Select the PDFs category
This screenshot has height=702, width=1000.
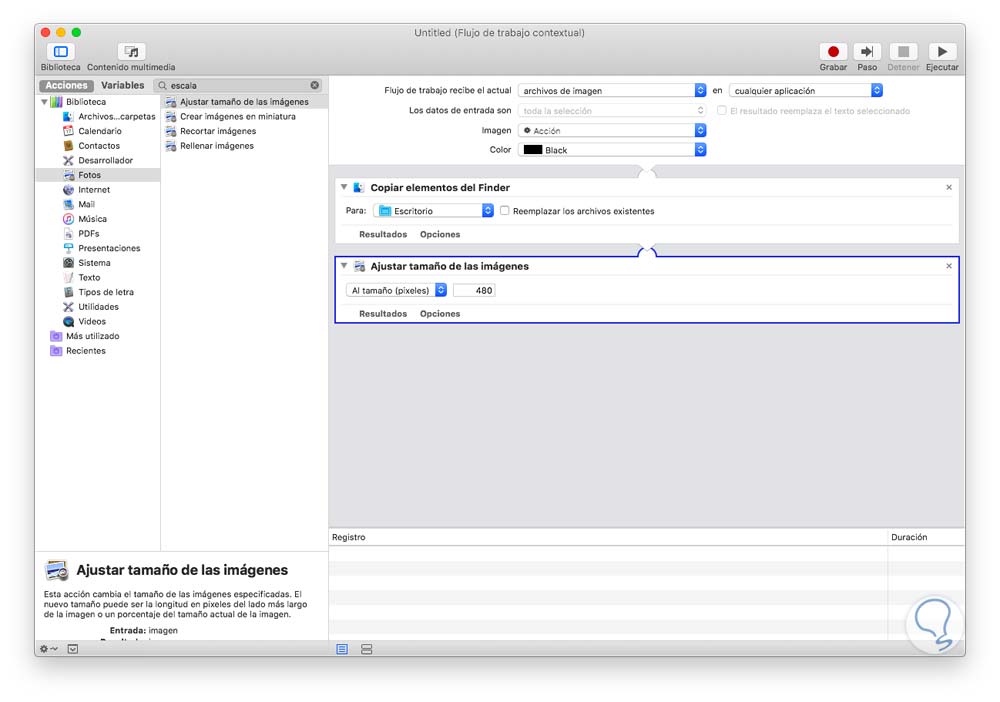(82, 234)
